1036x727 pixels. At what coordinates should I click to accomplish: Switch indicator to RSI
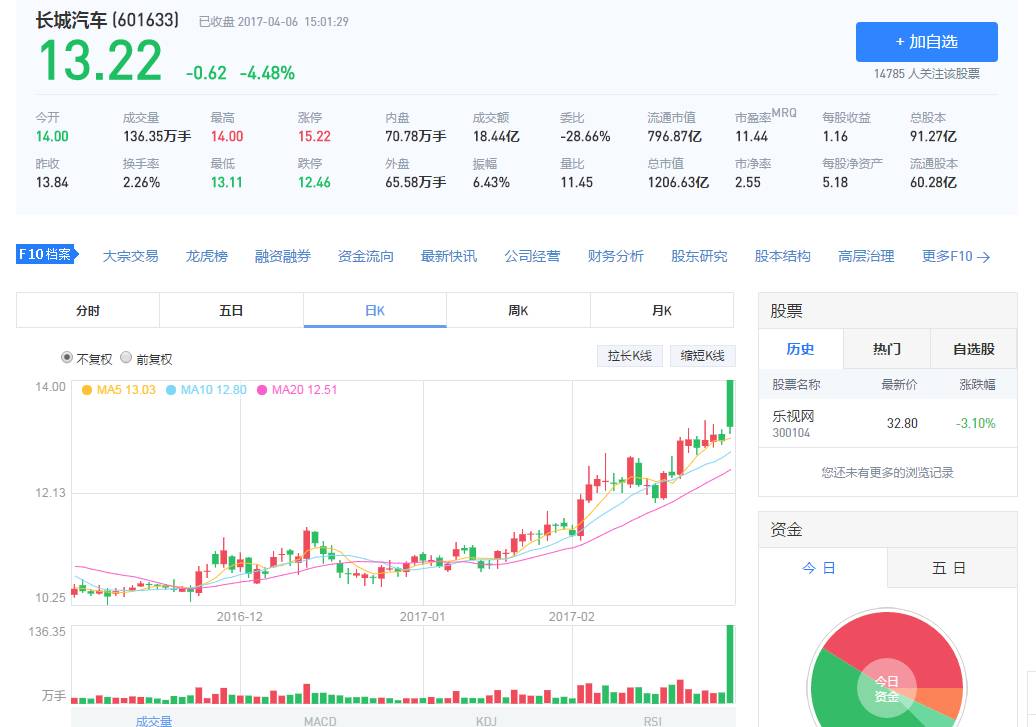tap(653, 721)
